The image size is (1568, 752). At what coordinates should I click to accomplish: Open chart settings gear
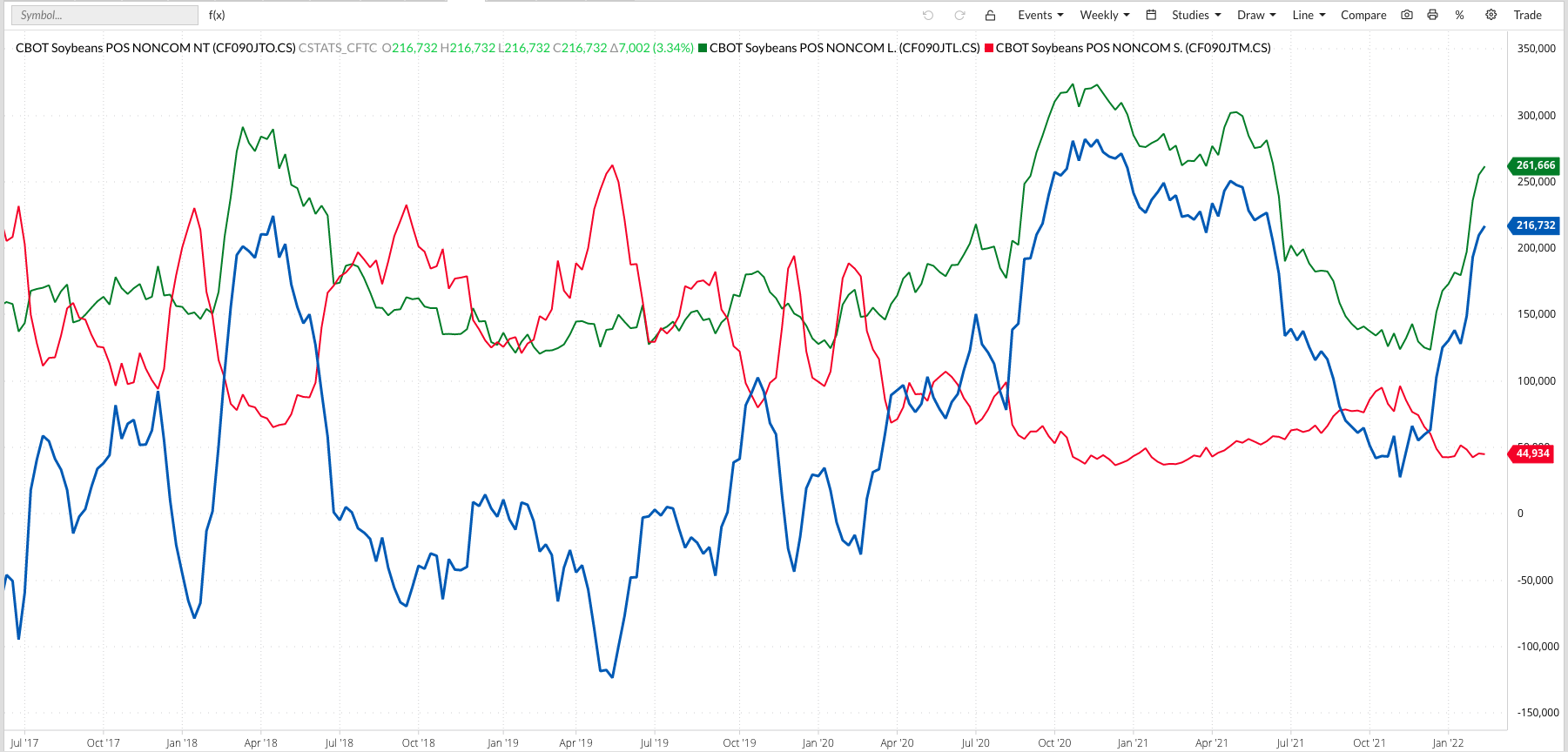pos(1491,15)
